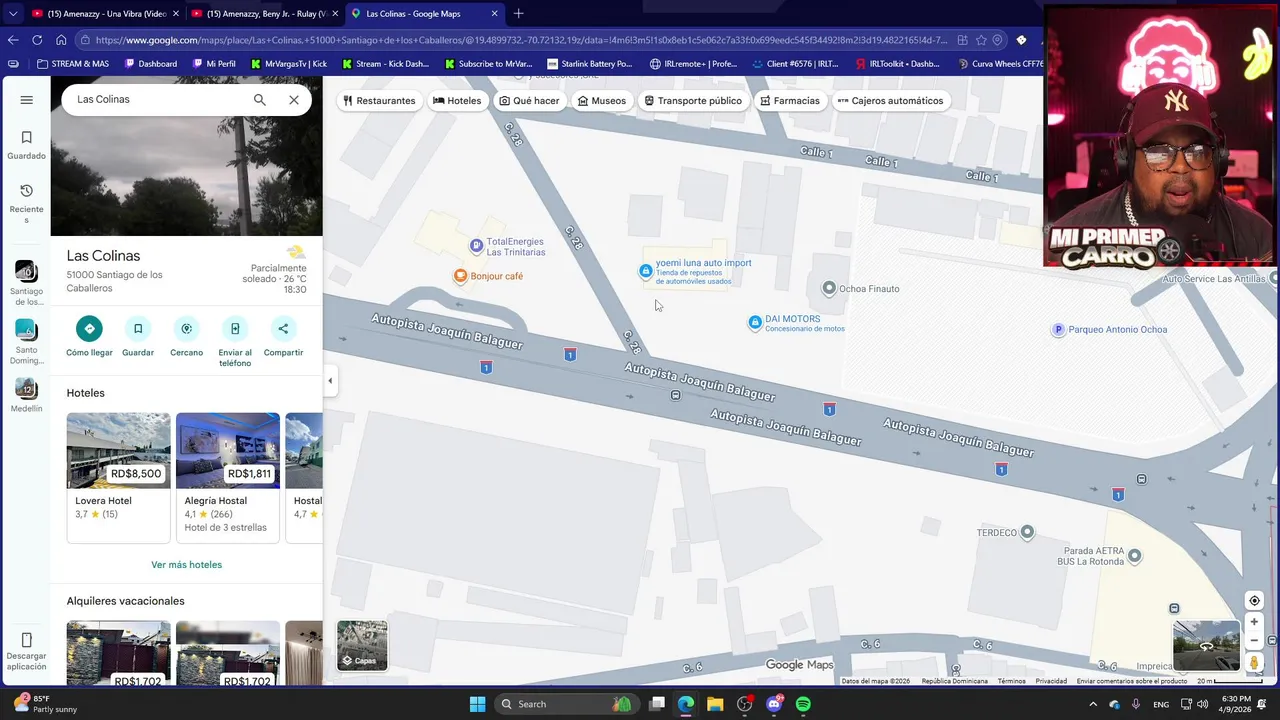
Task: Open the Santo Doming... recent item
Action: pos(27,342)
